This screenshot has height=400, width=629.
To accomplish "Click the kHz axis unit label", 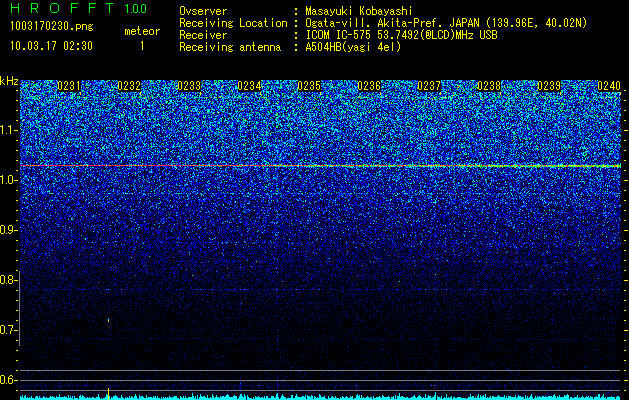I will click(9, 81).
